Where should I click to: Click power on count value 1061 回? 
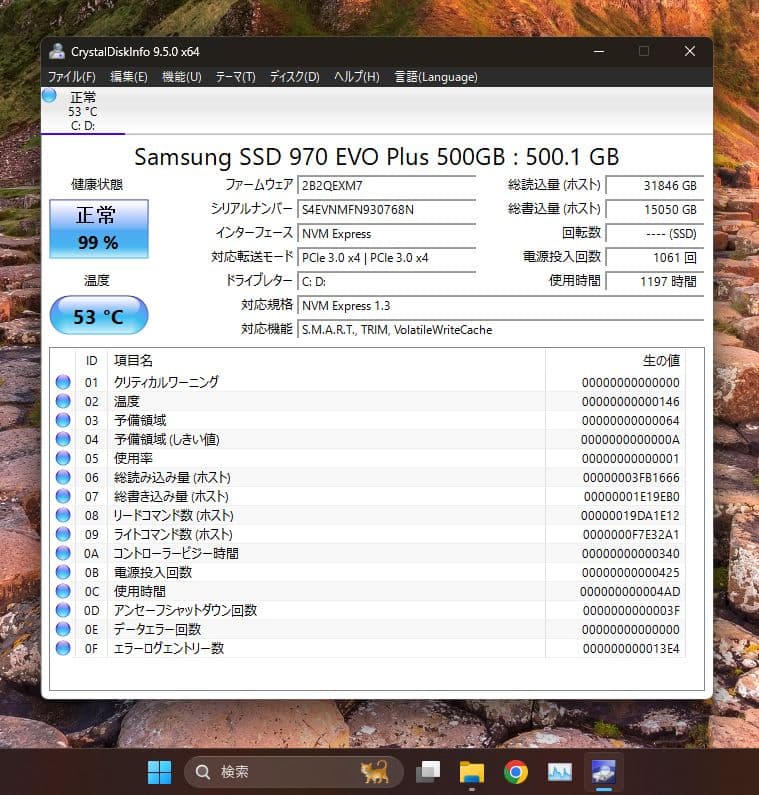click(655, 258)
